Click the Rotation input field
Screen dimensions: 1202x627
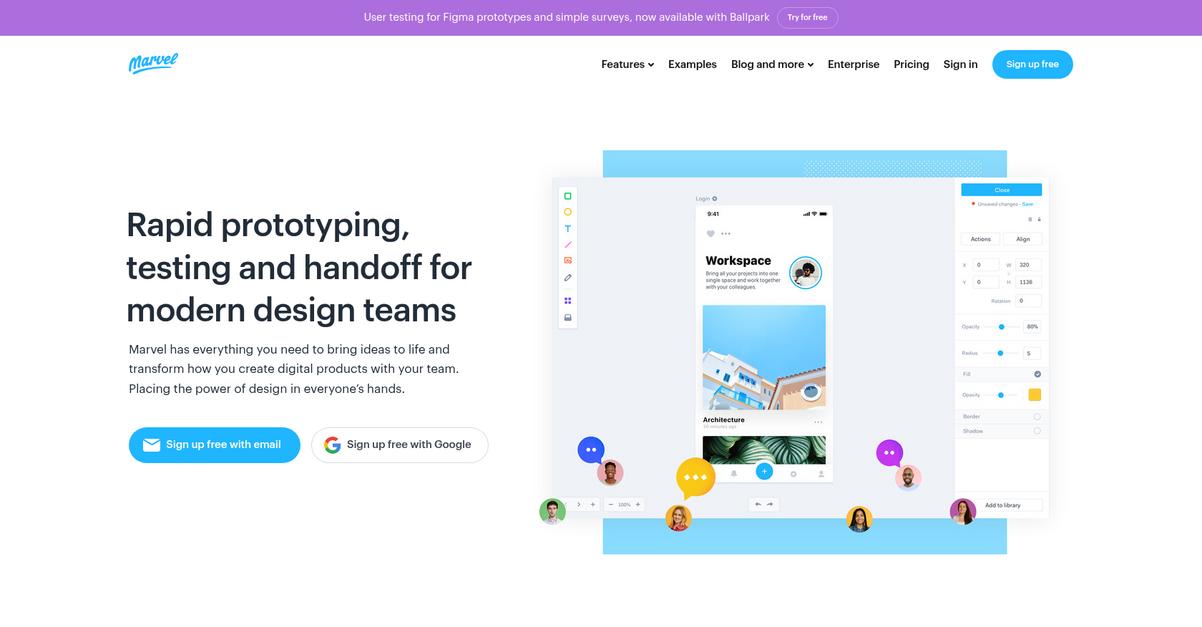point(1029,300)
